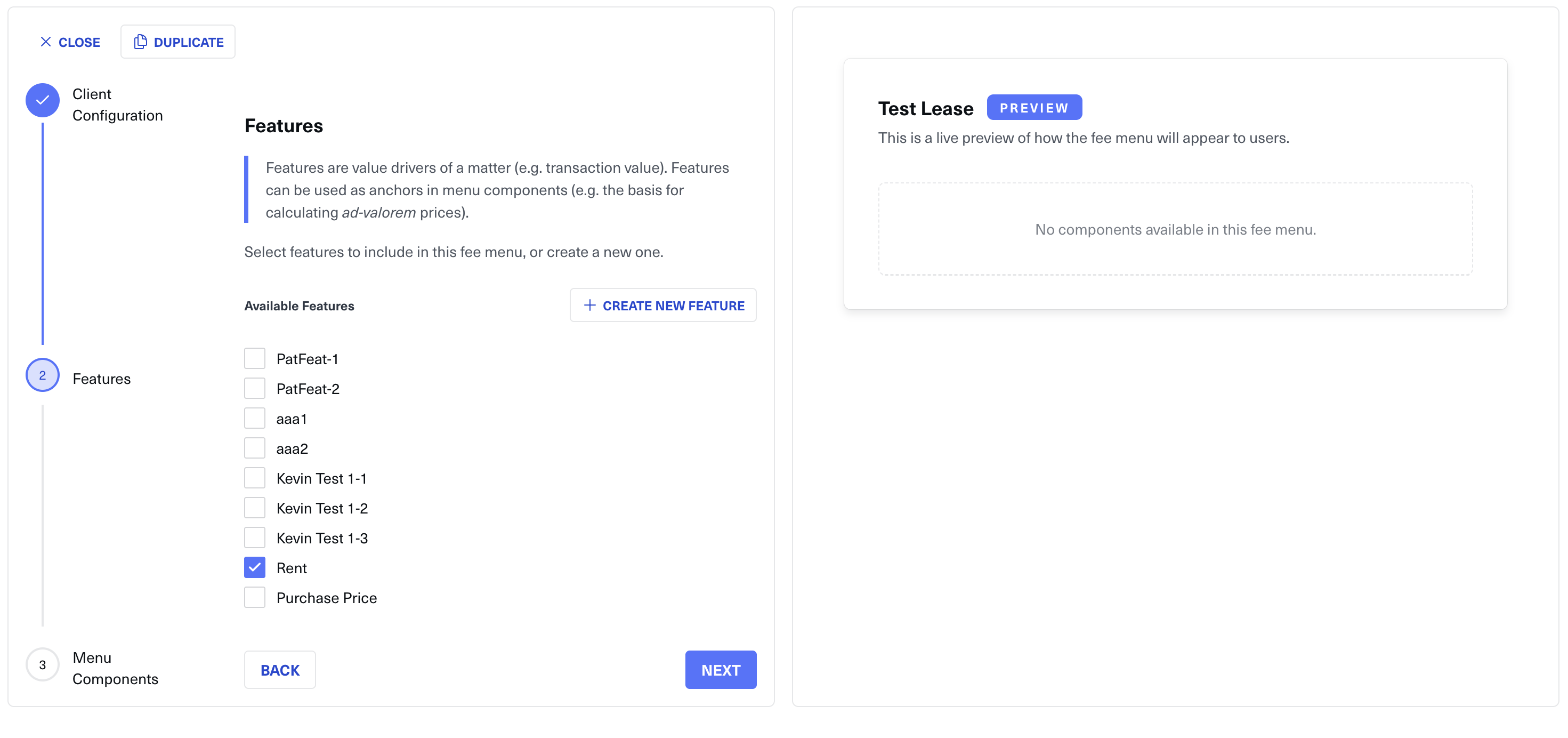Open the Menu Components step
The height and width of the screenshot is (738, 1568).
pyautogui.click(x=115, y=668)
